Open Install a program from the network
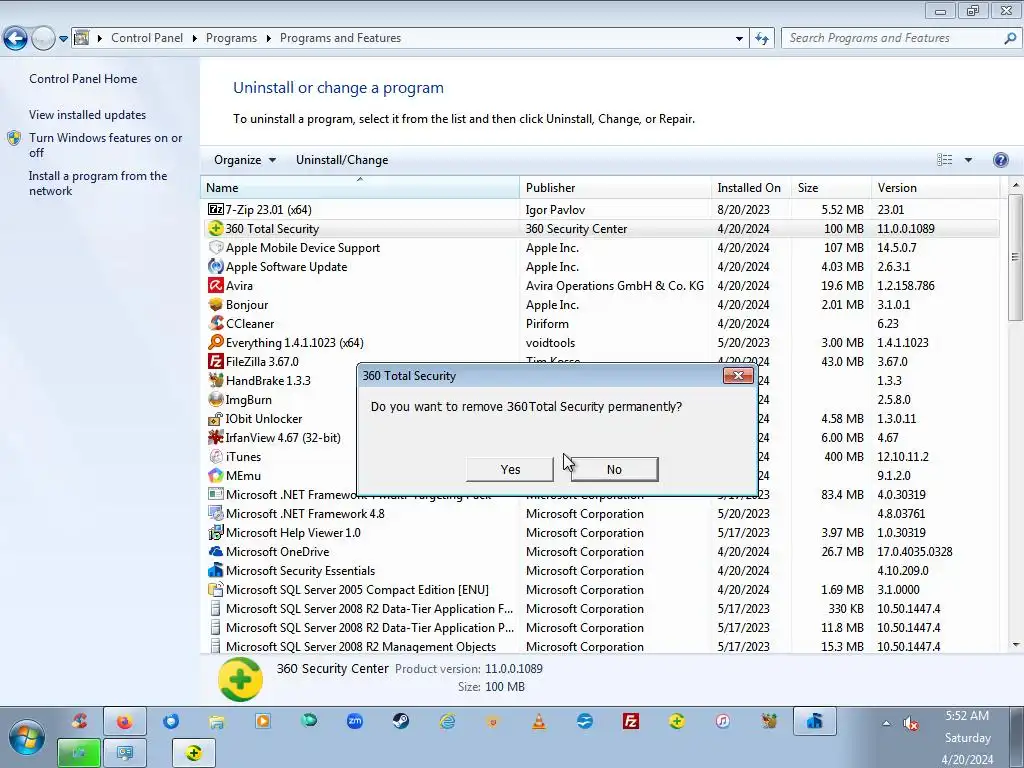Image resolution: width=1024 pixels, height=768 pixels. click(x=98, y=184)
